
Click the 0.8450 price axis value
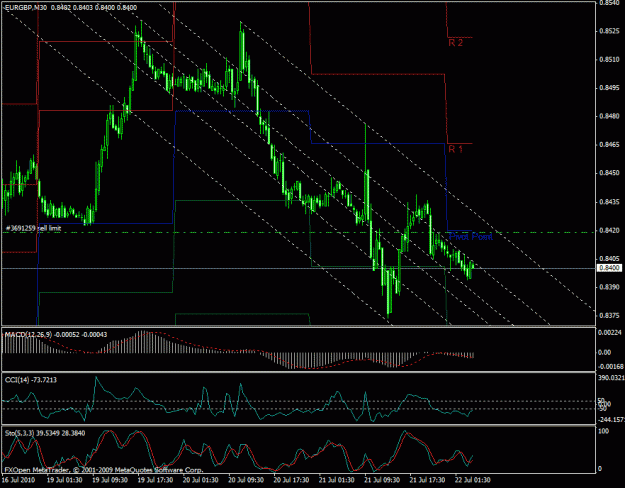coord(609,173)
